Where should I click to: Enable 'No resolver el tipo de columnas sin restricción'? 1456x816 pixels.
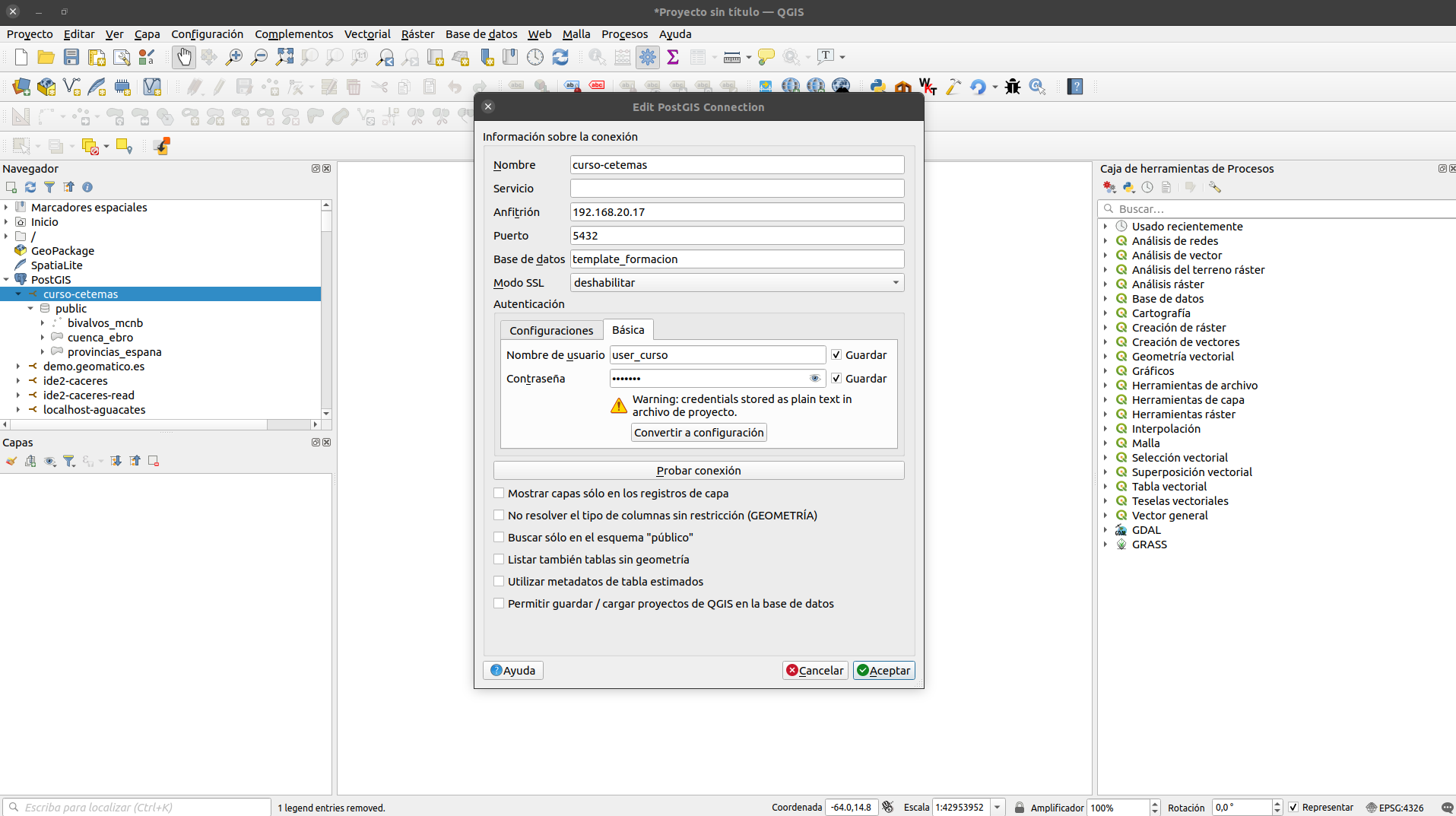(x=499, y=516)
